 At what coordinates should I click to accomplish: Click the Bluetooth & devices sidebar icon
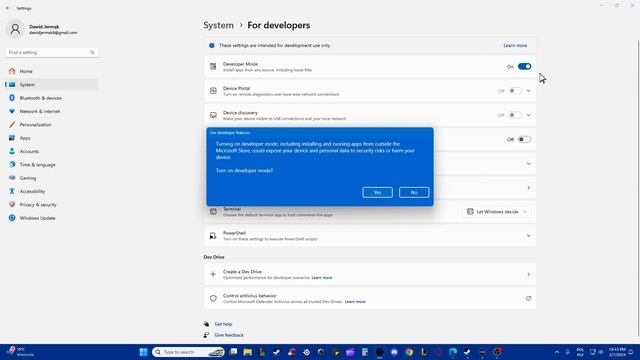tap(12, 98)
